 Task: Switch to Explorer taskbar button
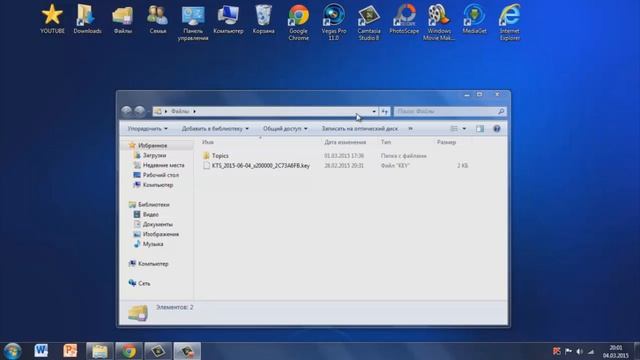[x=100, y=351]
